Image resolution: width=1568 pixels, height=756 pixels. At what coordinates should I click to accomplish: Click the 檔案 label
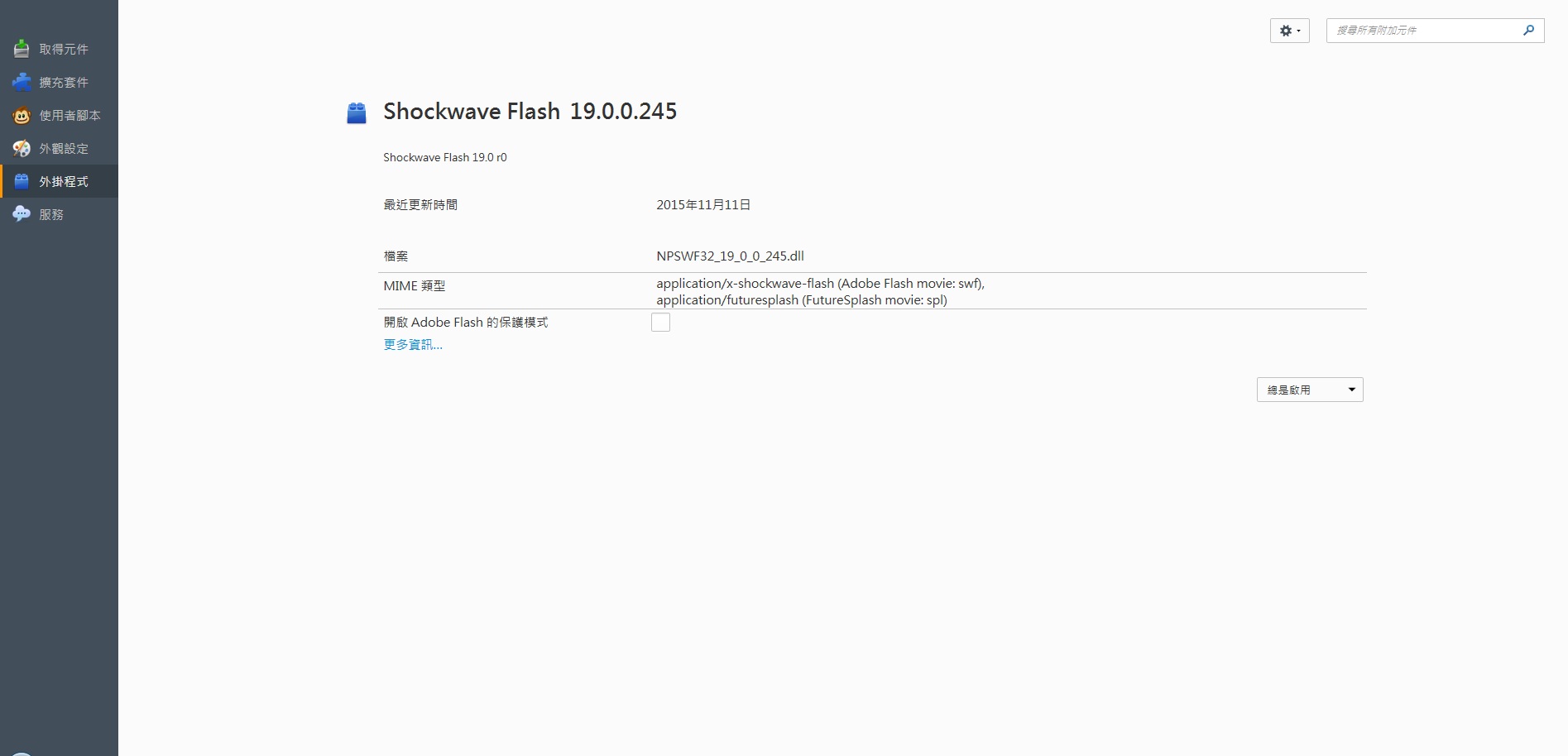[396, 256]
